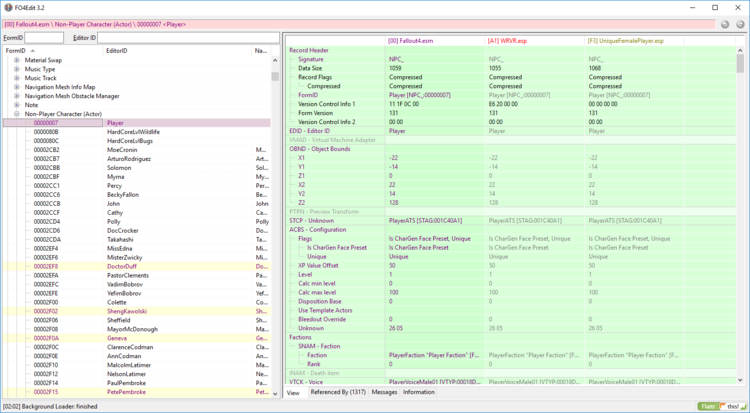The image size is (750, 413).
Task: Select the MoeCronin record
Action: 137,150
